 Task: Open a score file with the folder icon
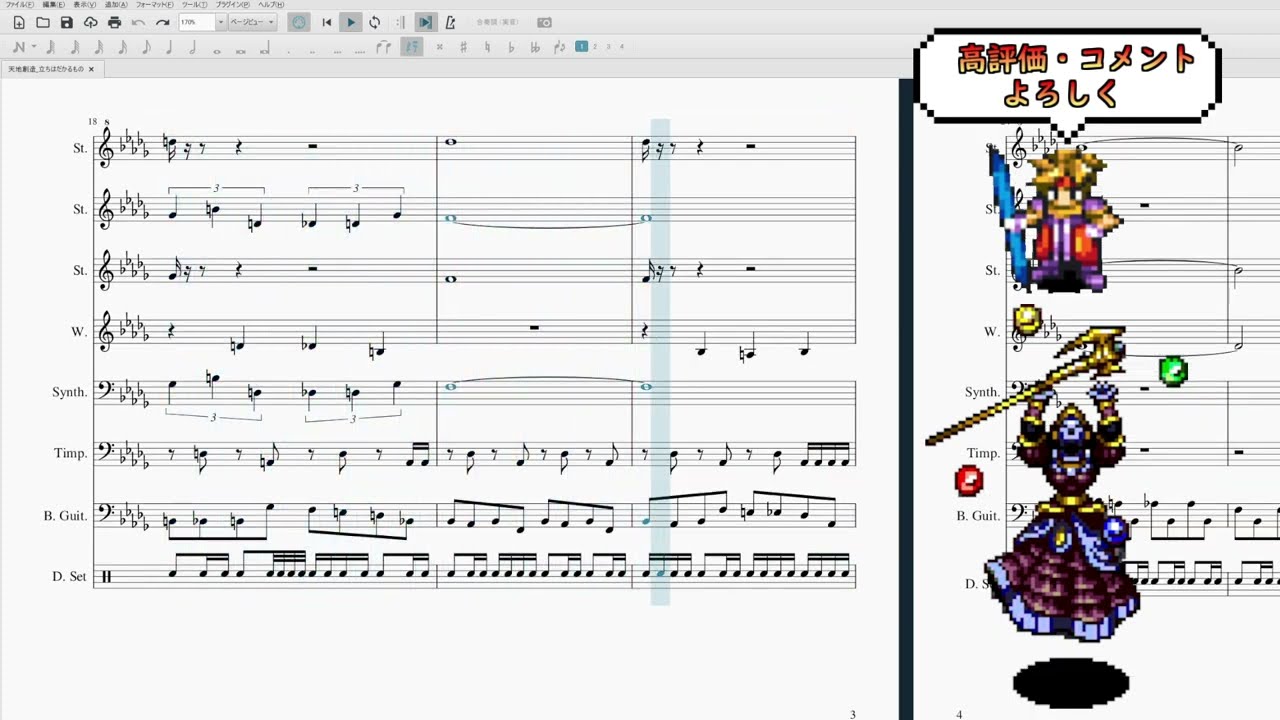click(x=43, y=22)
